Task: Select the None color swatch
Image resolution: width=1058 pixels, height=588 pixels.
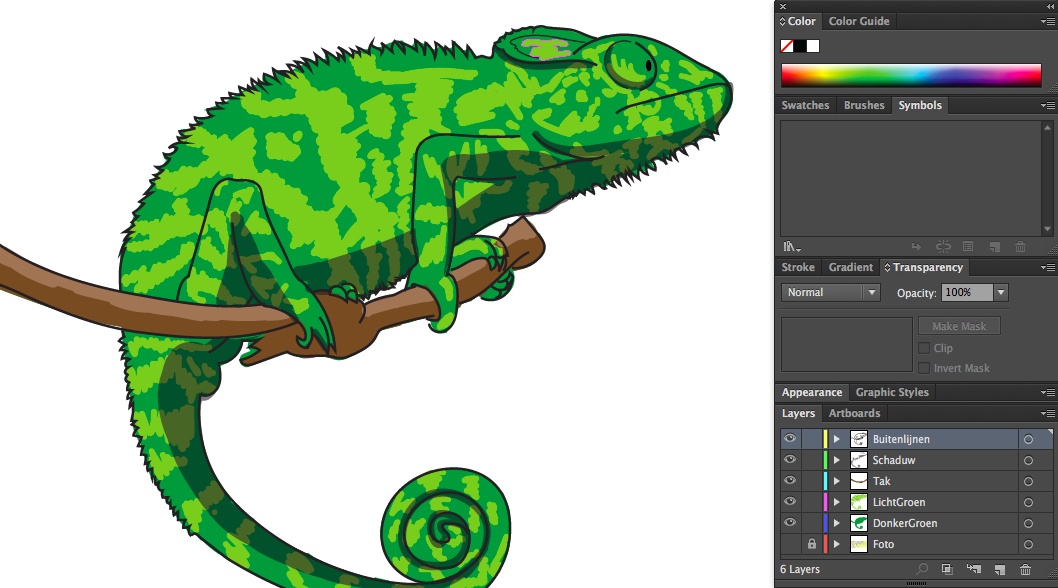Action: coord(787,46)
